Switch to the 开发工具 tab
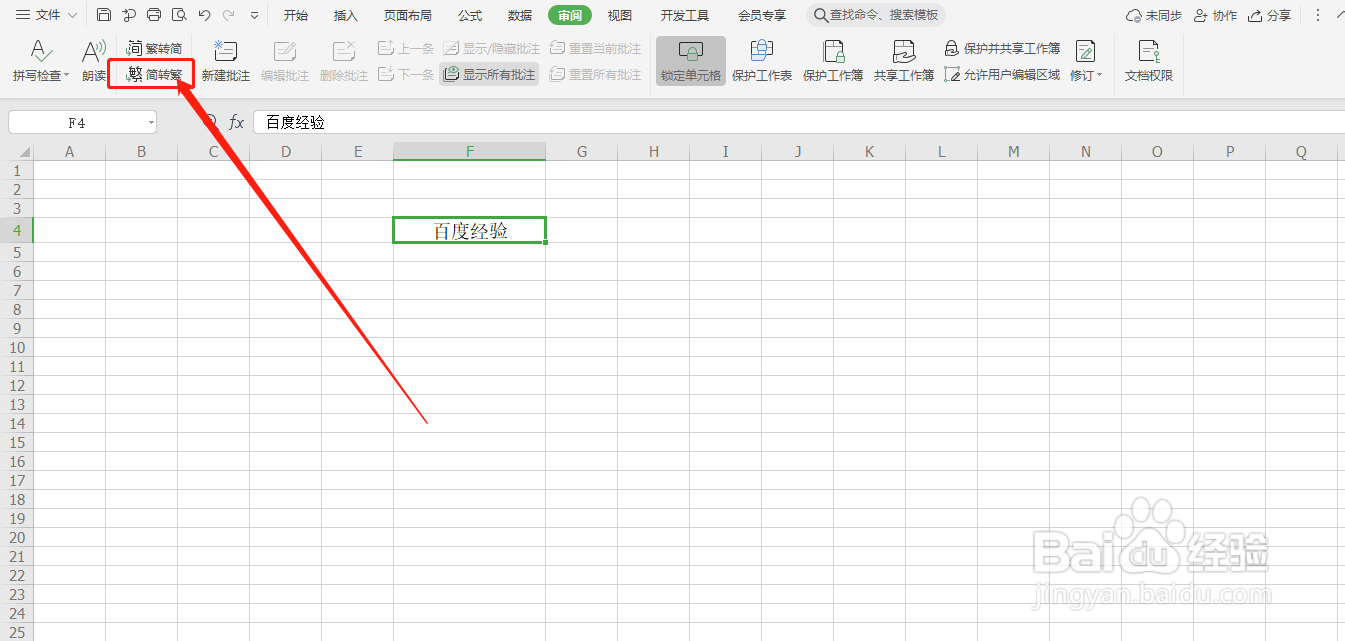 click(685, 15)
